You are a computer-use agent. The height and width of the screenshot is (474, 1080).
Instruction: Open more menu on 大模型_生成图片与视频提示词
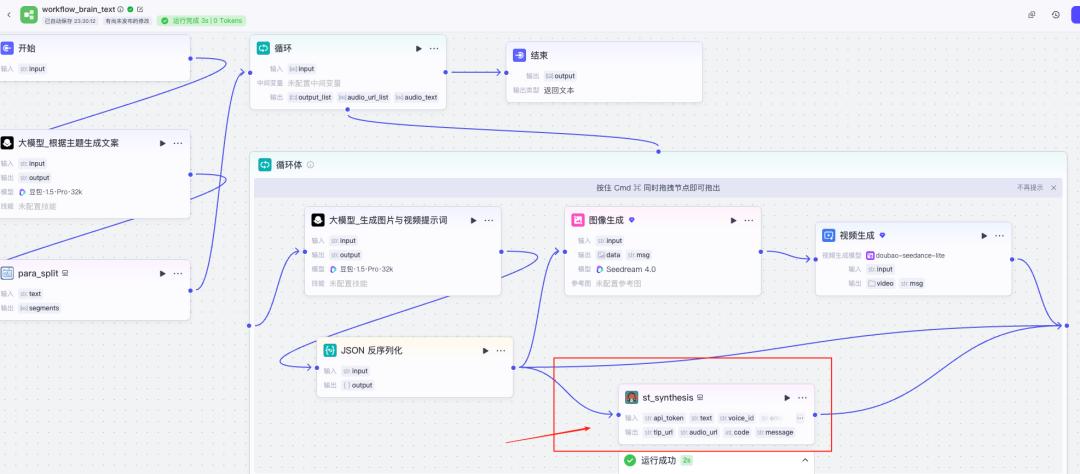click(488, 220)
